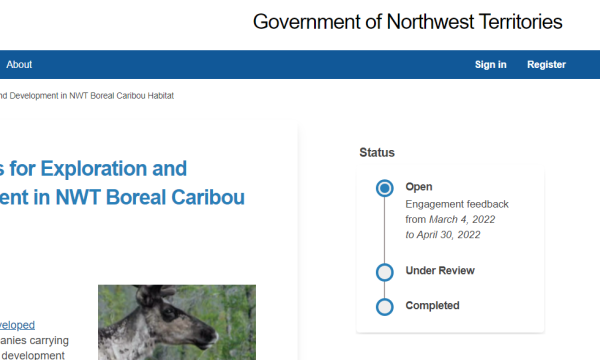The width and height of the screenshot is (600, 360).
Task: Click the Status heading
Action: click(x=377, y=153)
